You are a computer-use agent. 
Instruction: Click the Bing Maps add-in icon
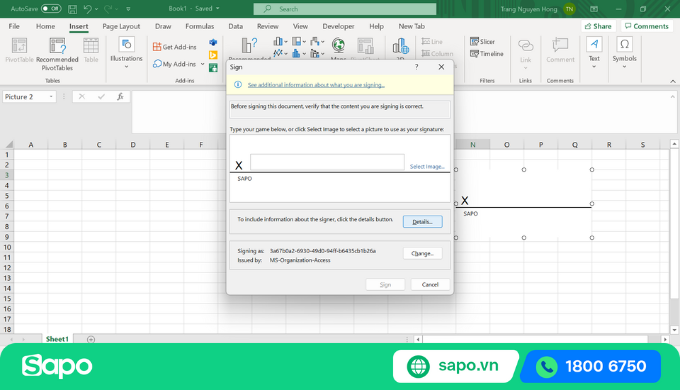tap(213, 55)
